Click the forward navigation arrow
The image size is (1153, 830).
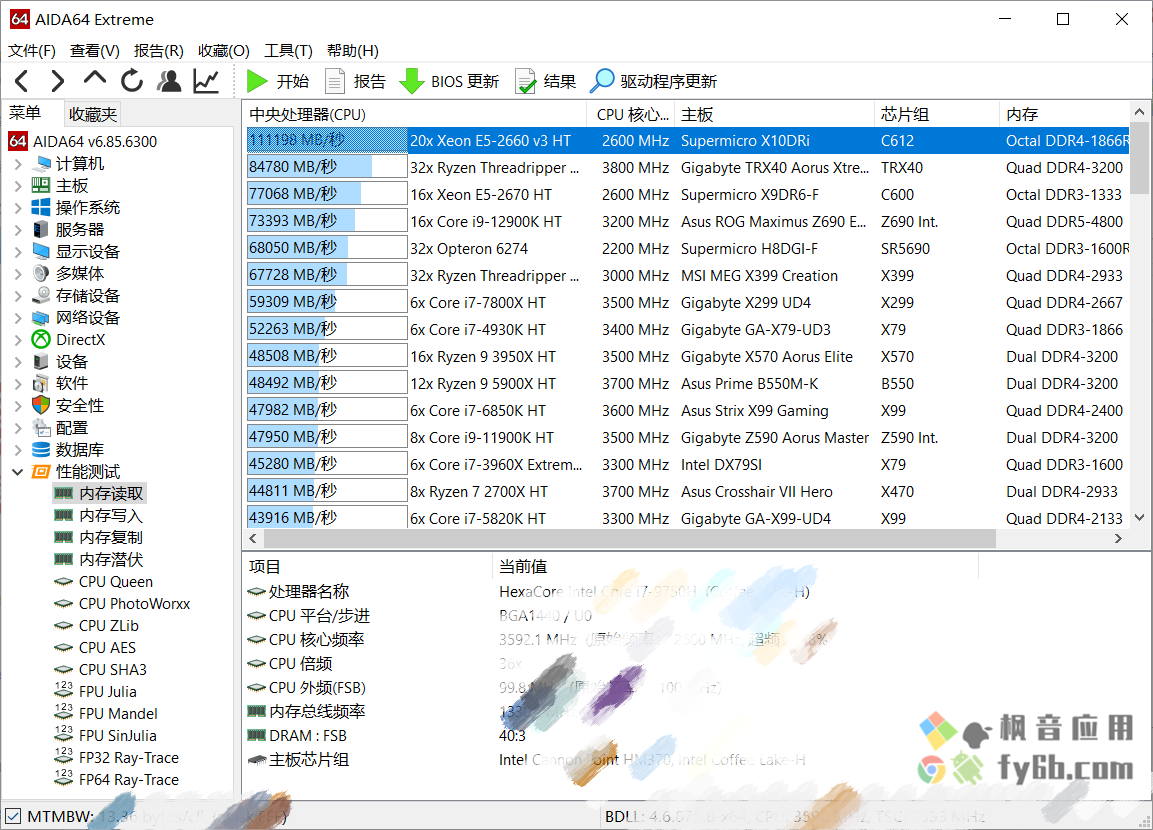[x=57, y=81]
